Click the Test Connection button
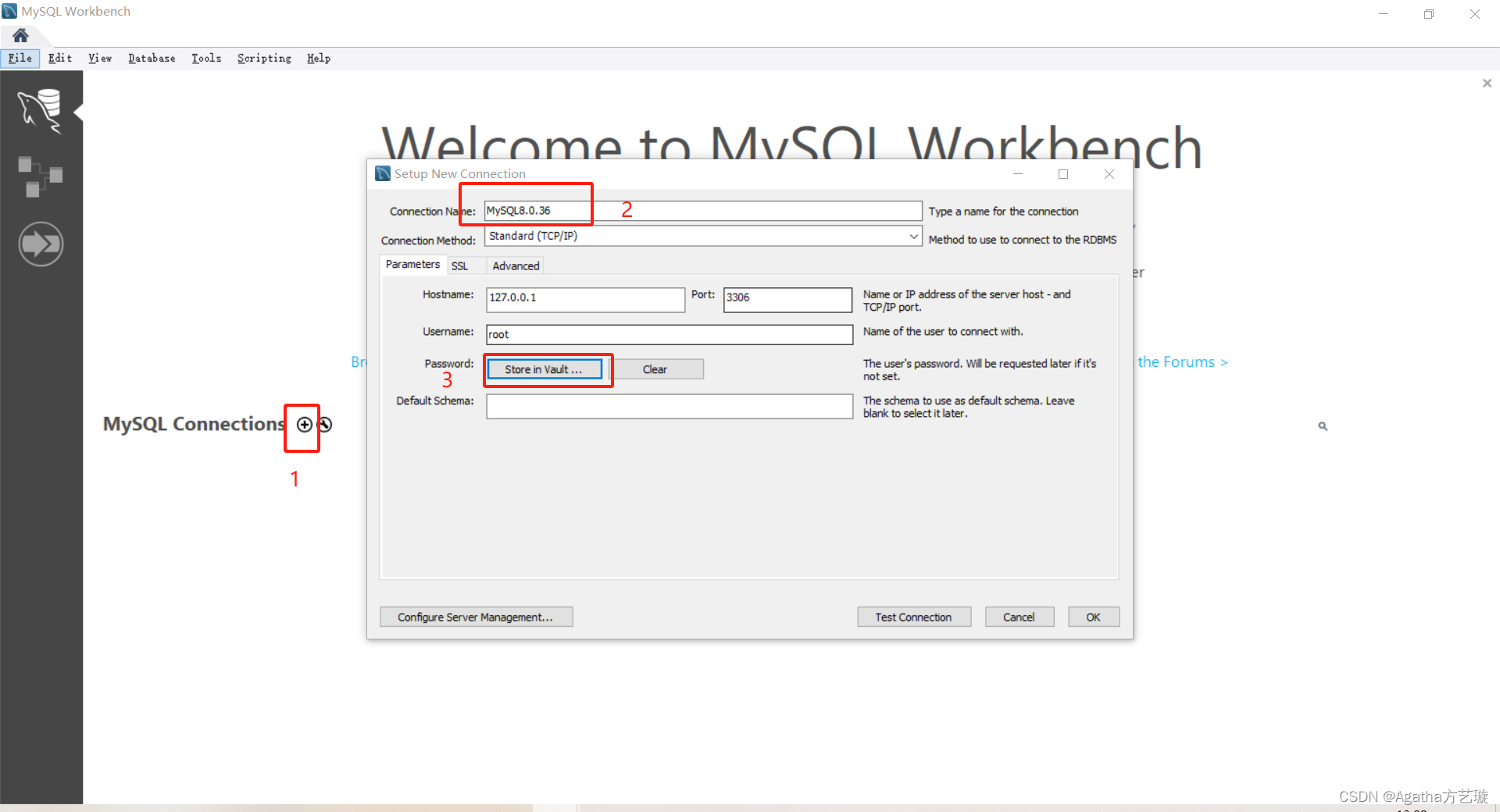This screenshot has height=812, width=1500. pyautogui.click(x=914, y=617)
